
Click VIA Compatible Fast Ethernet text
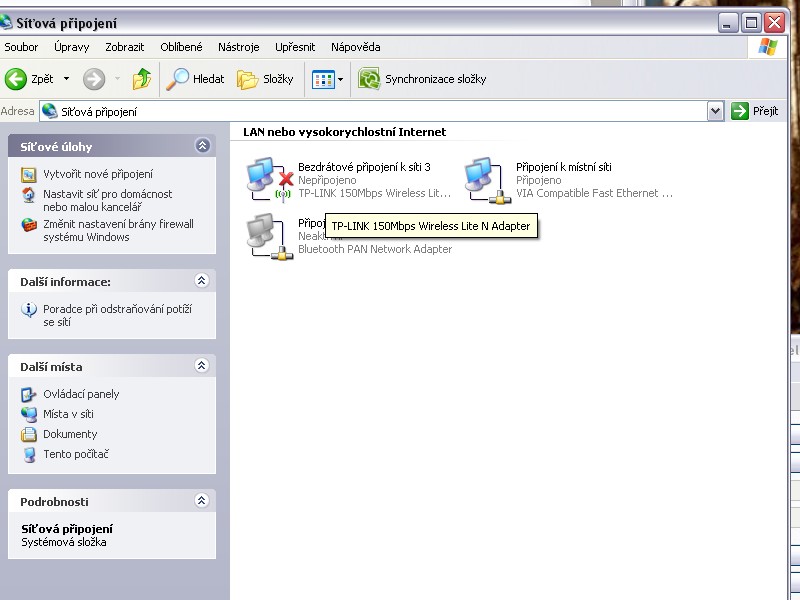tap(594, 193)
